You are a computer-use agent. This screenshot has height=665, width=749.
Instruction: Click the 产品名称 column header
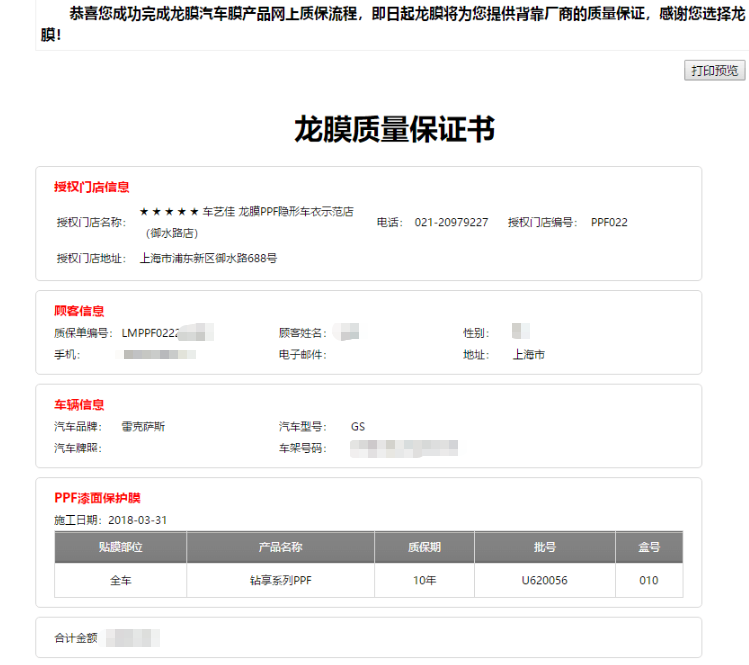(x=280, y=547)
